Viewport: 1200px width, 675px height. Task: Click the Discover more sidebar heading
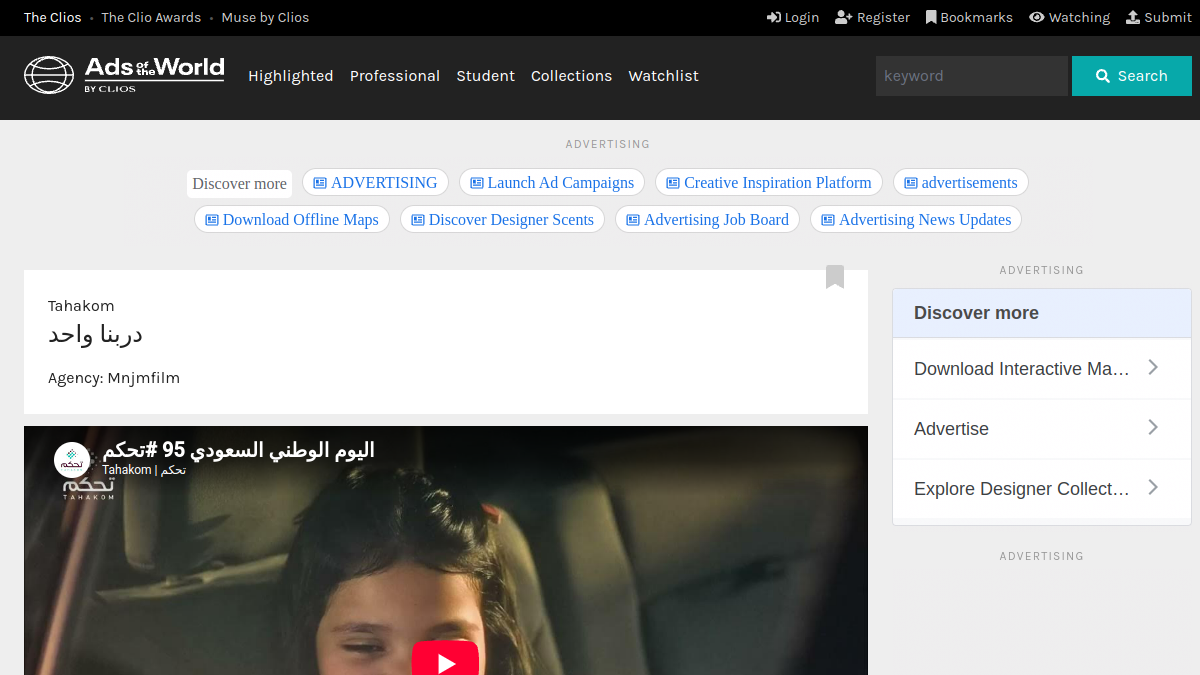click(976, 313)
